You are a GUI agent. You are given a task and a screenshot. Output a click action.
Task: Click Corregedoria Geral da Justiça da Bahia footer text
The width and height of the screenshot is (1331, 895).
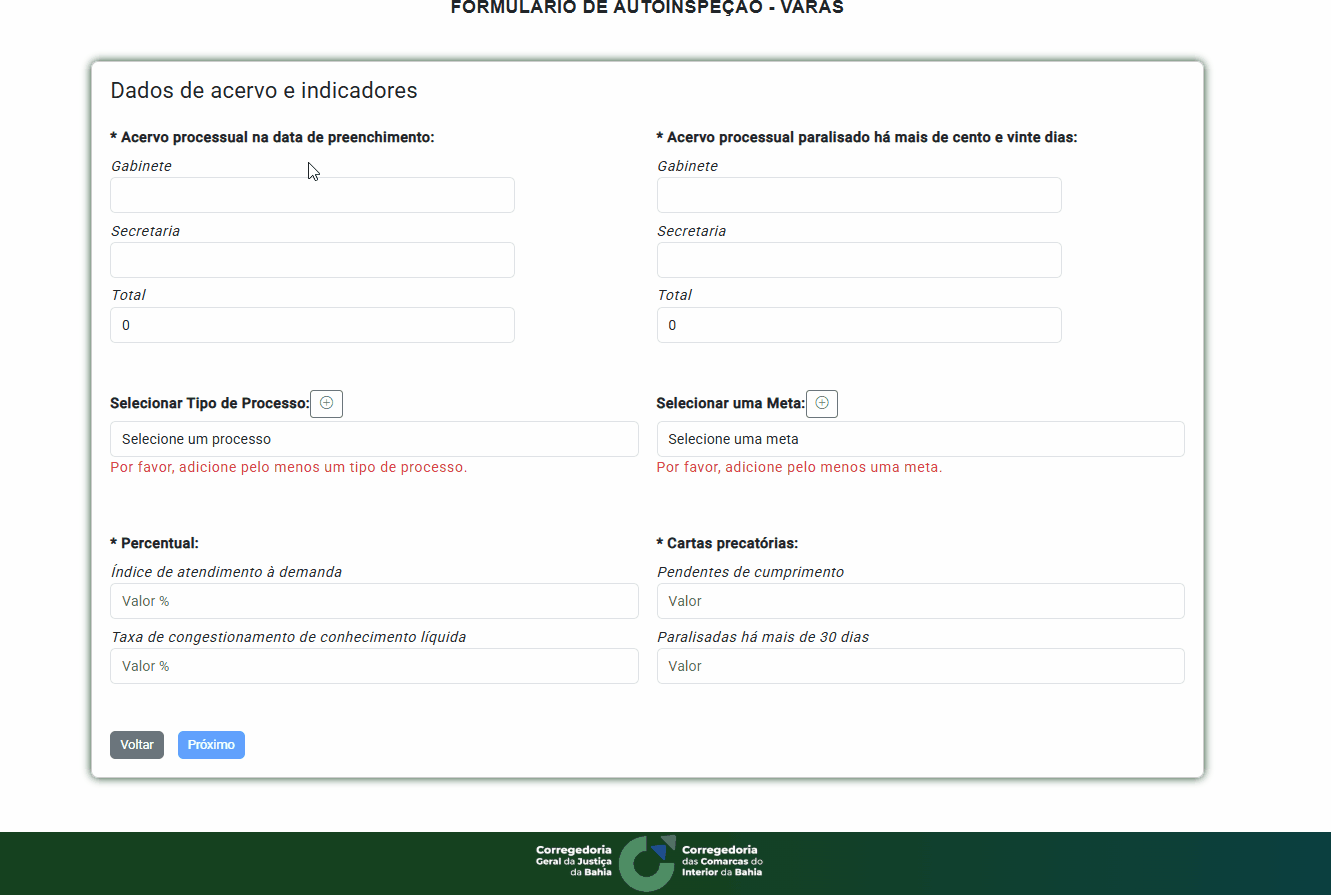573,861
